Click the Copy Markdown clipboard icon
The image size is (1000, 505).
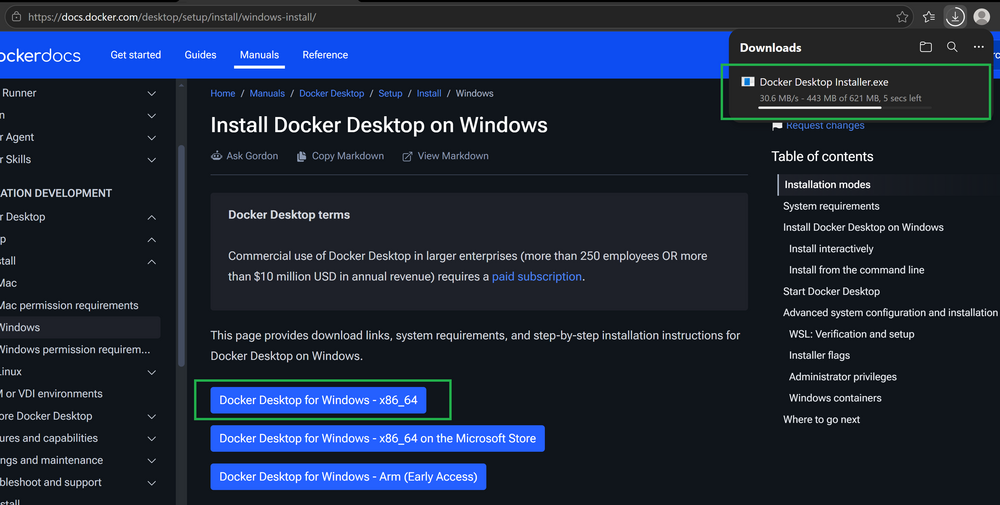(x=301, y=156)
